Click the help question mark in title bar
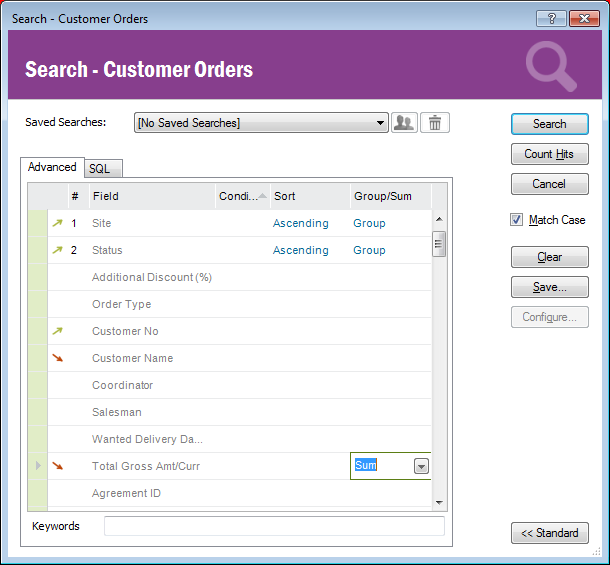 pyautogui.click(x=550, y=18)
